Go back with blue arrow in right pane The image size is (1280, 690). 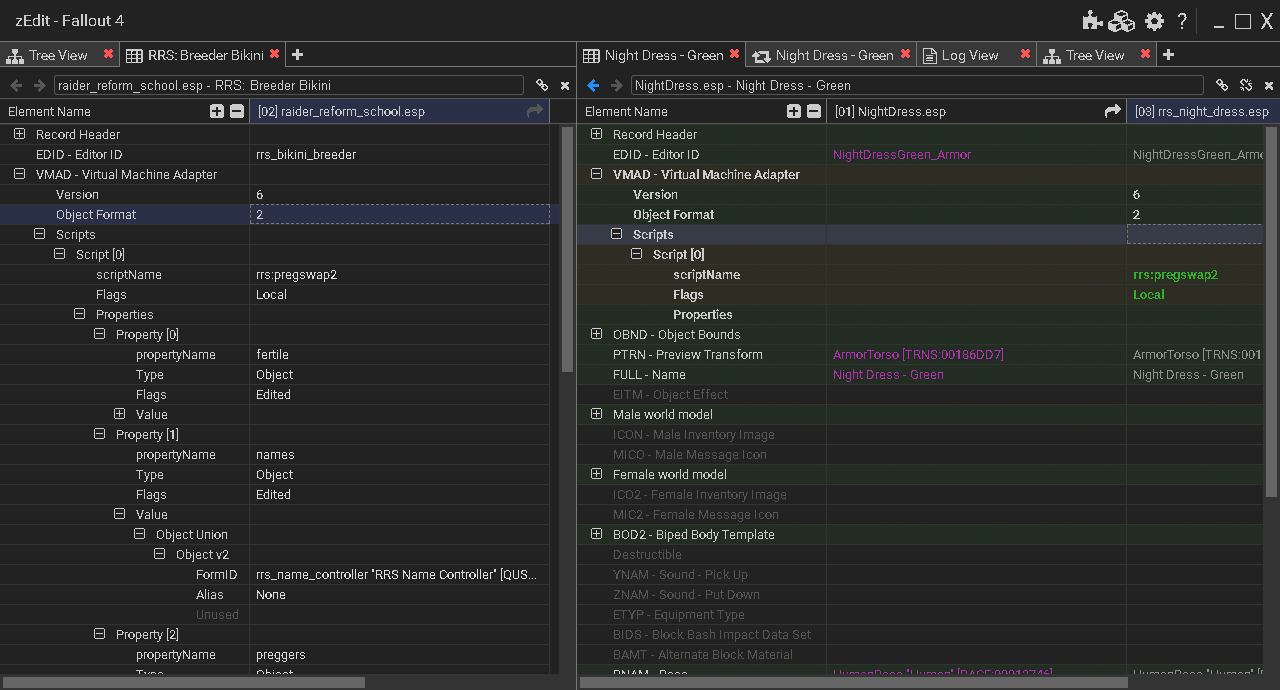click(594, 86)
